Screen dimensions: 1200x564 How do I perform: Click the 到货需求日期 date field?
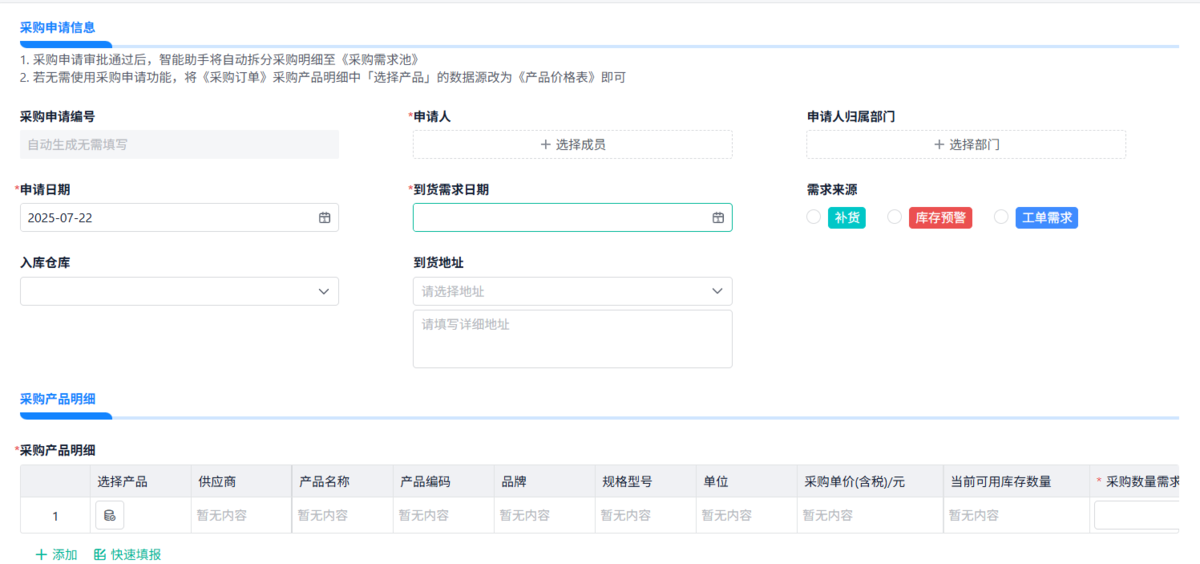(560, 218)
